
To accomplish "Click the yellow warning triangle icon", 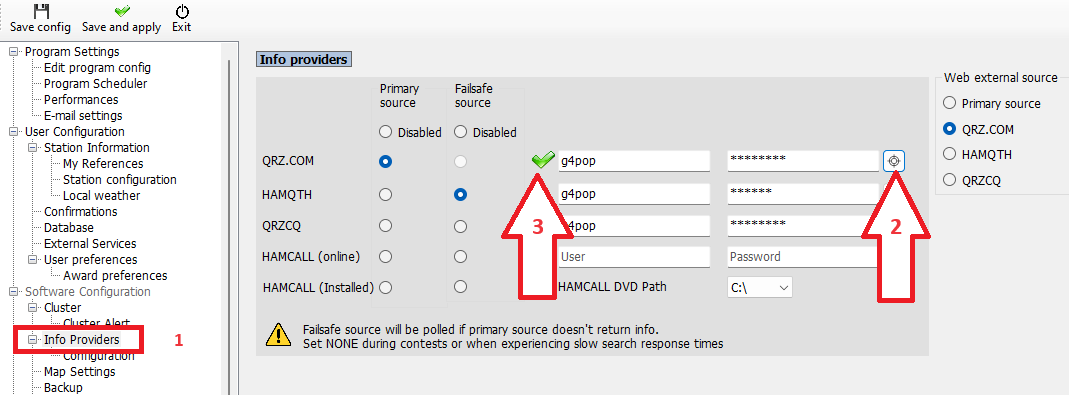I will pos(278,334).
